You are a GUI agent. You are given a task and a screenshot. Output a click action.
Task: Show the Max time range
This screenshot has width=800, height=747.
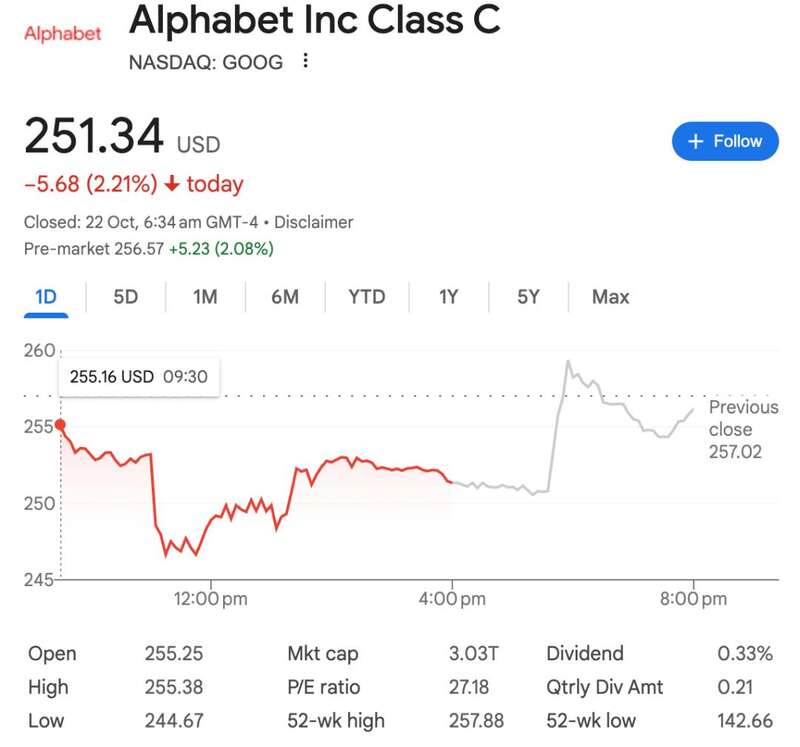point(610,297)
